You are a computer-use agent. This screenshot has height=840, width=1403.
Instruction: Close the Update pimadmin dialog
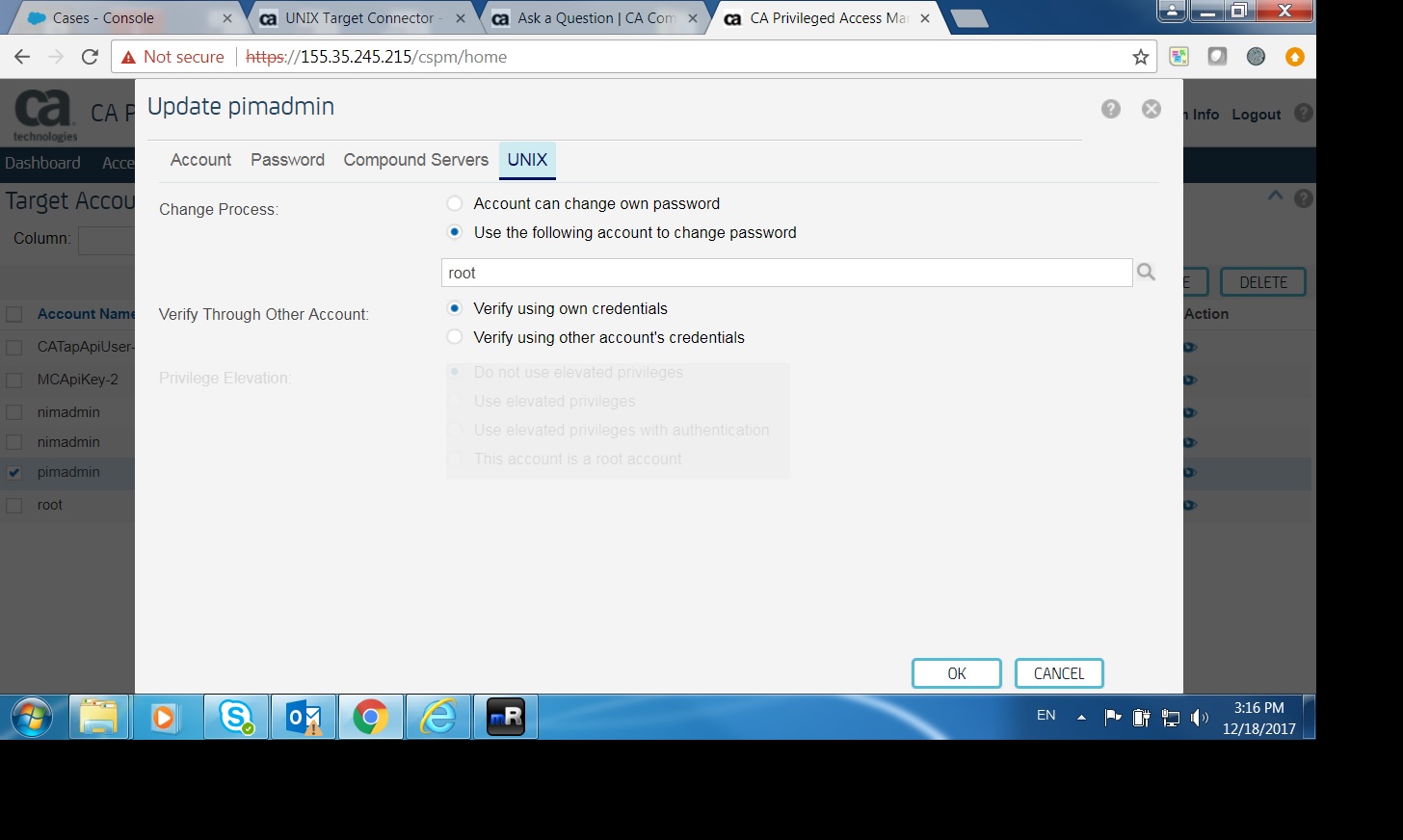[x=1152, y=109]
